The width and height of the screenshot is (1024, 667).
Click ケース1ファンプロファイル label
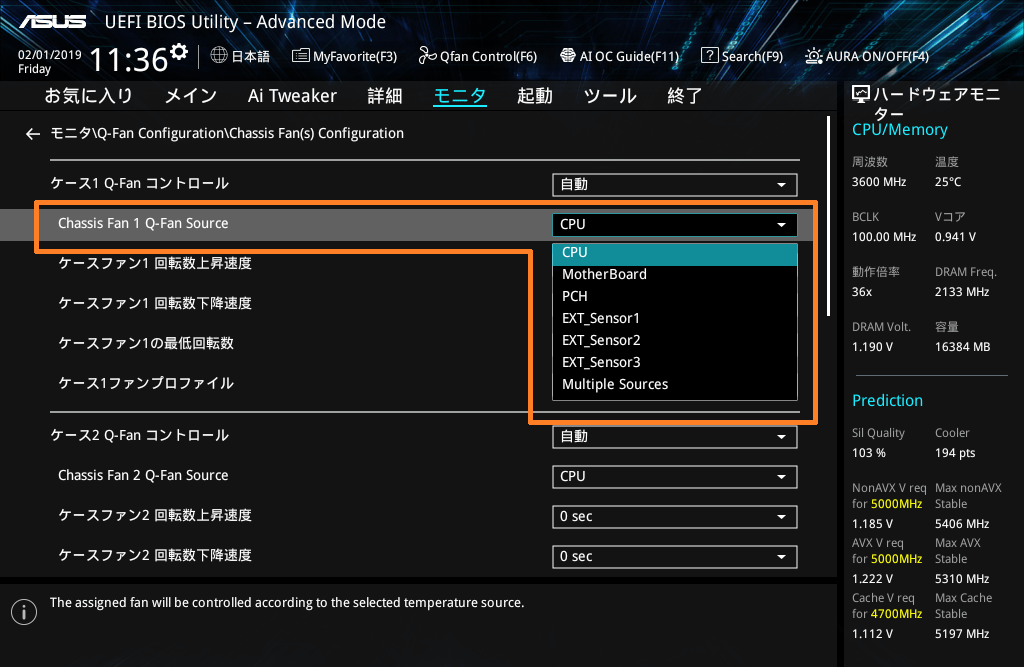pyautogui.click(x=146, y=383)
